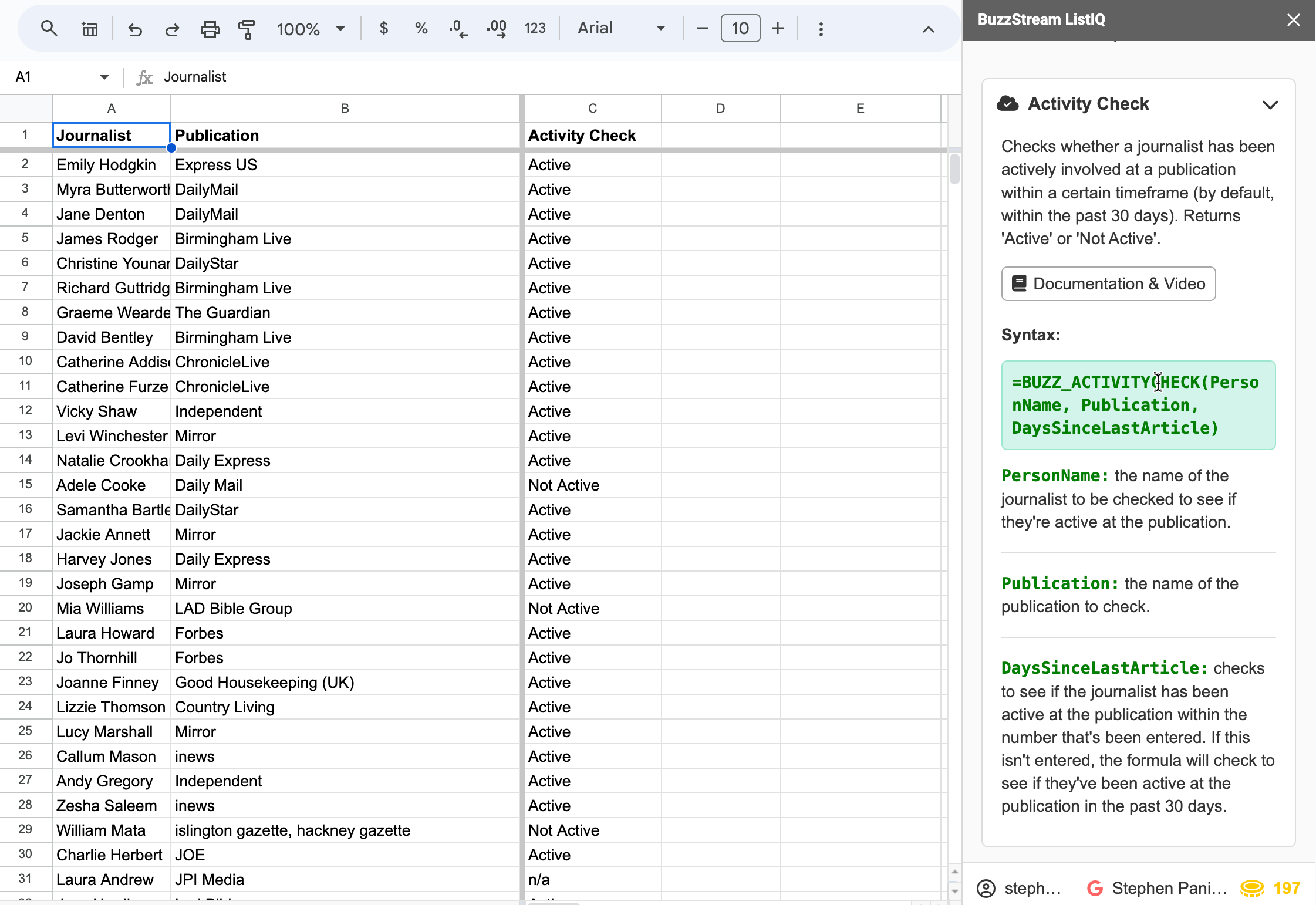Click the redo arrow icon
Viewport: 1316px width, 905px height.
click(x=172, y=29)
